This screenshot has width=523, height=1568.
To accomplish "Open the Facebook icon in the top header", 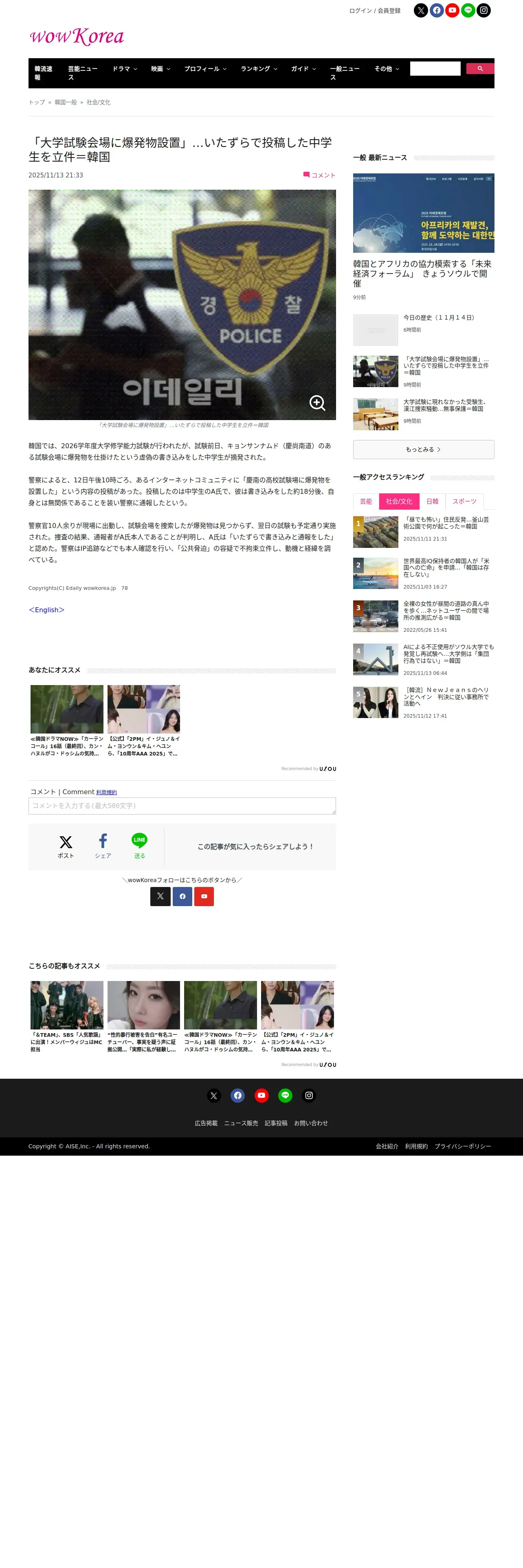I will [437, 10].
